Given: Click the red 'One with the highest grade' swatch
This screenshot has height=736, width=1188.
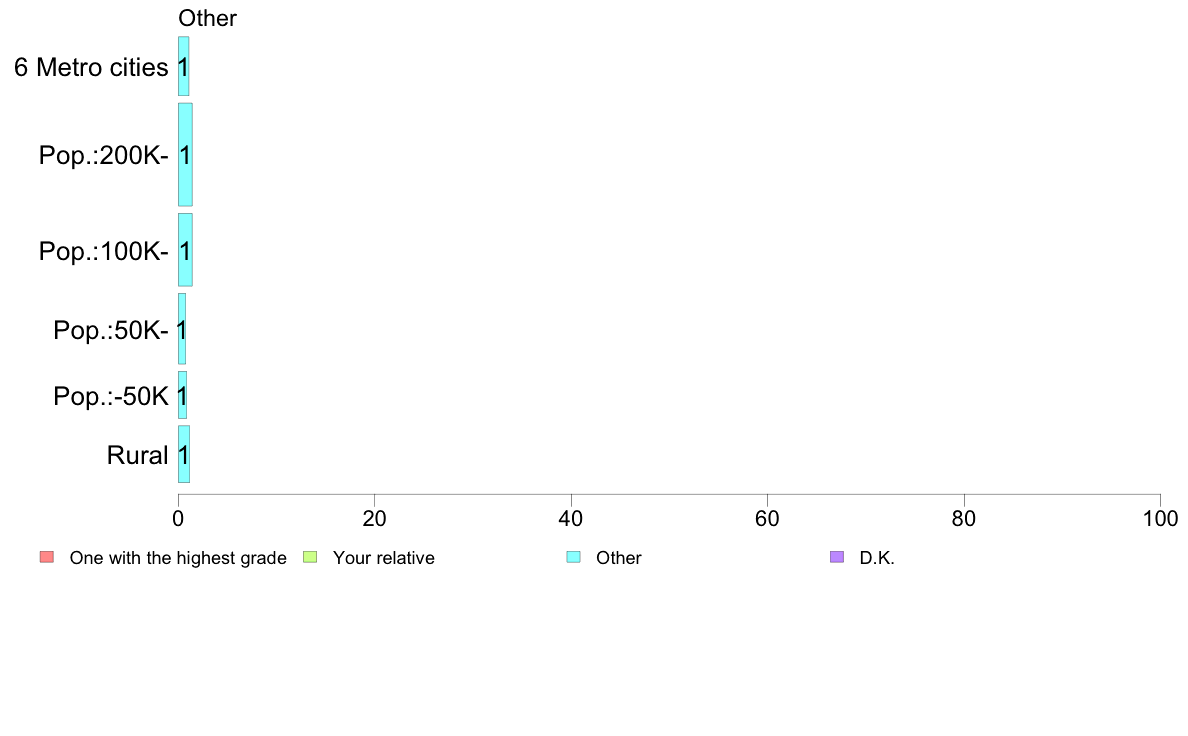Looking at the screenshot, I should point(47,557).
